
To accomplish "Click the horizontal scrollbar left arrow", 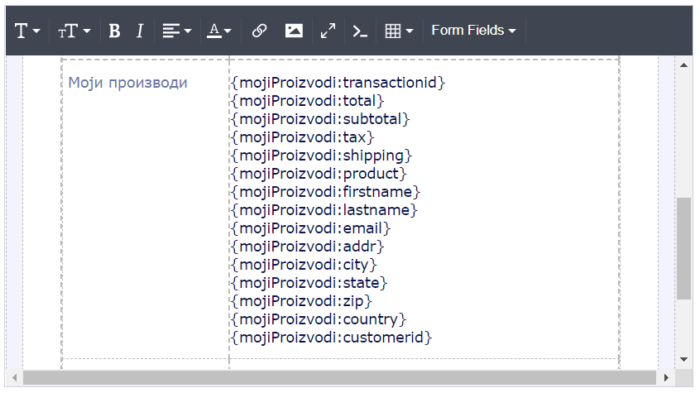I will click(x=15, y=378).
